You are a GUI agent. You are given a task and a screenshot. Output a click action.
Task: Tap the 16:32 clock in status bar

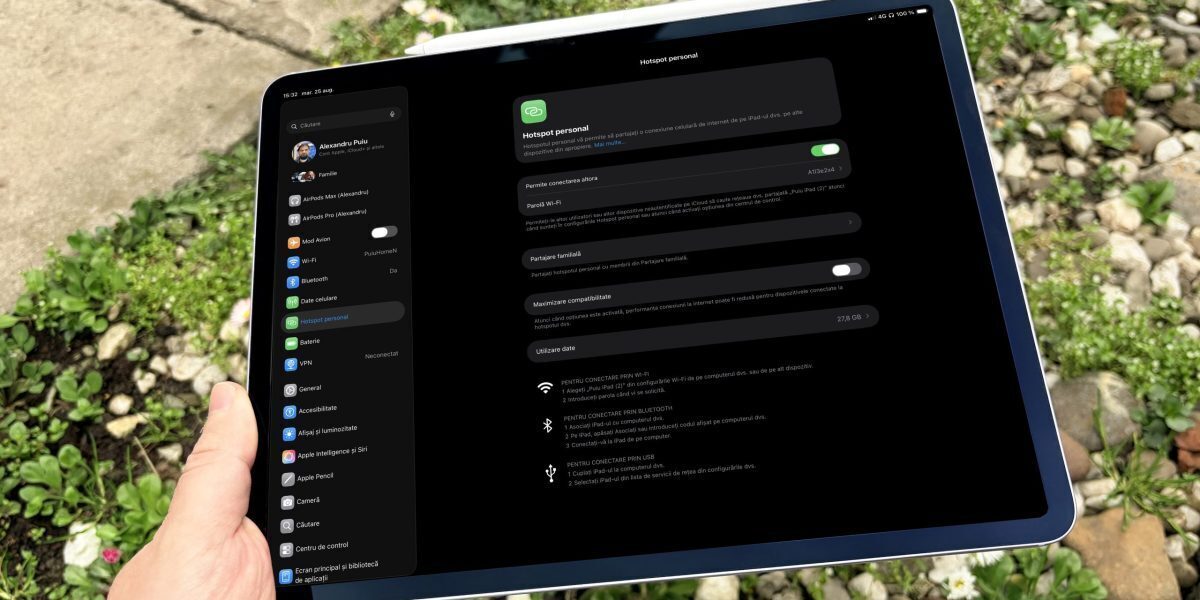(290, 95)
